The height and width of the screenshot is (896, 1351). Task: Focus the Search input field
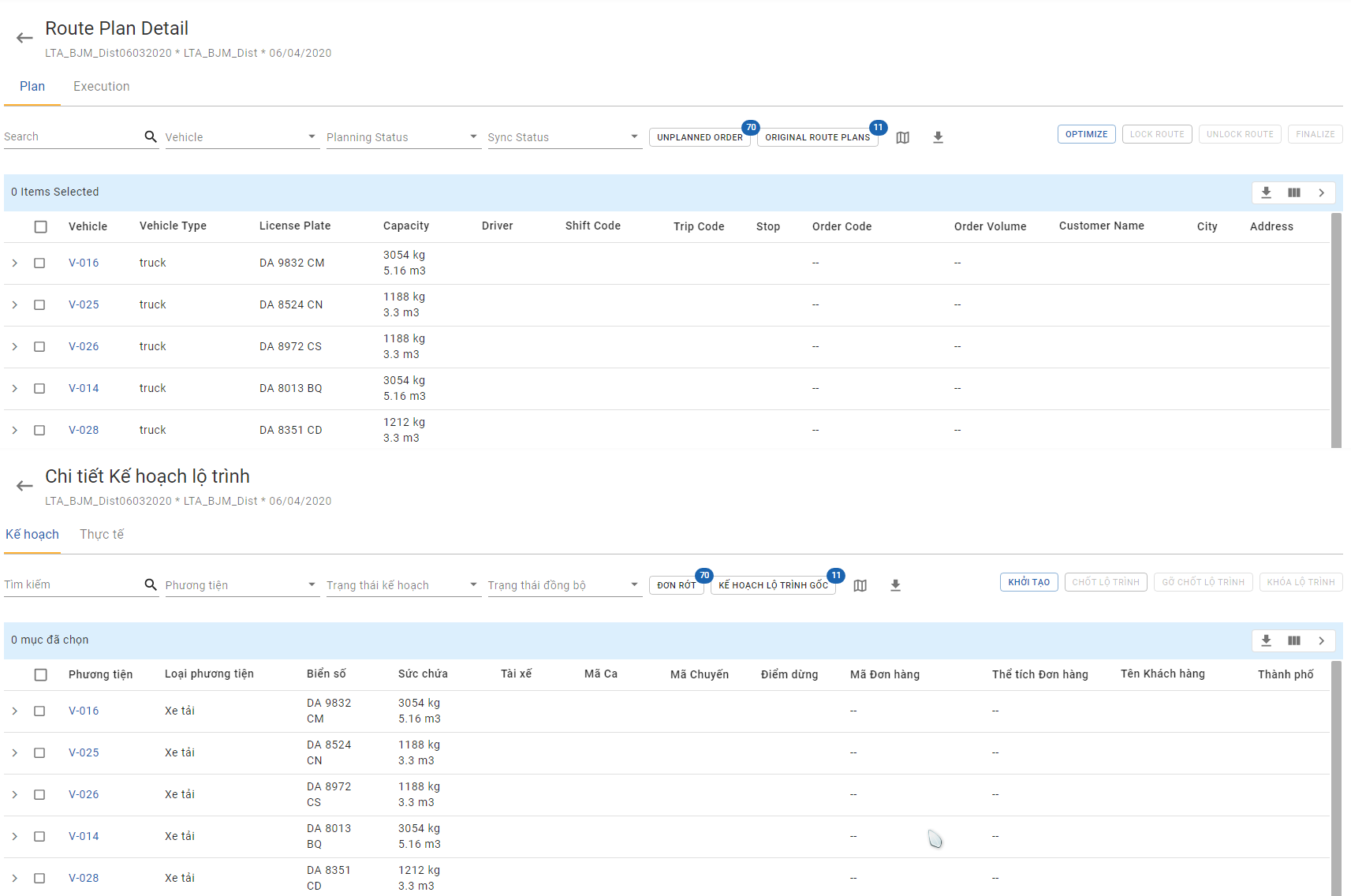(72, 136)
